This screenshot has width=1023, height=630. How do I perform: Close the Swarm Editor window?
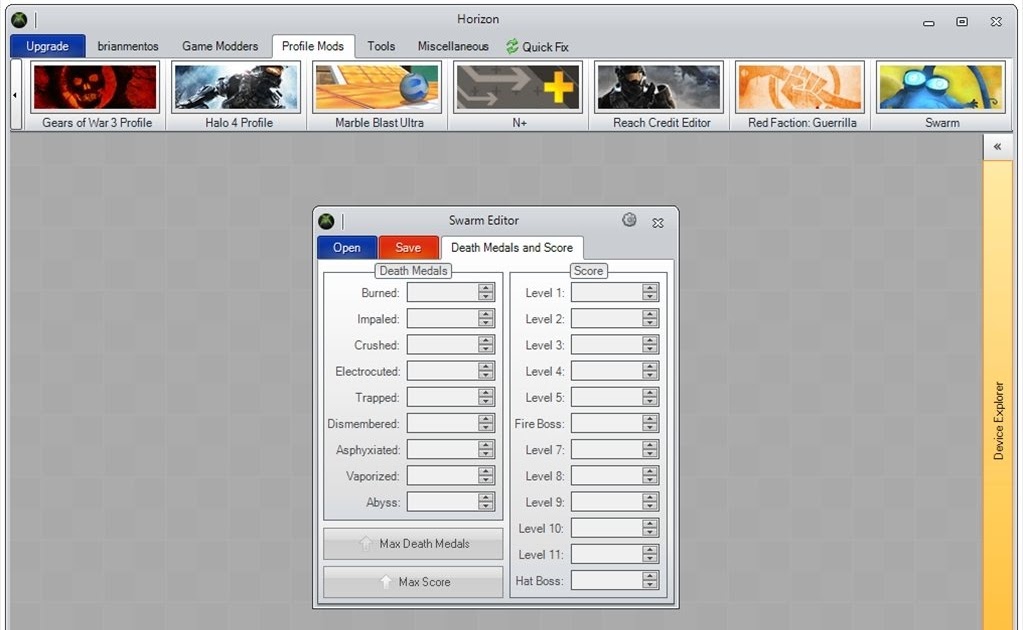coord(658,223)
